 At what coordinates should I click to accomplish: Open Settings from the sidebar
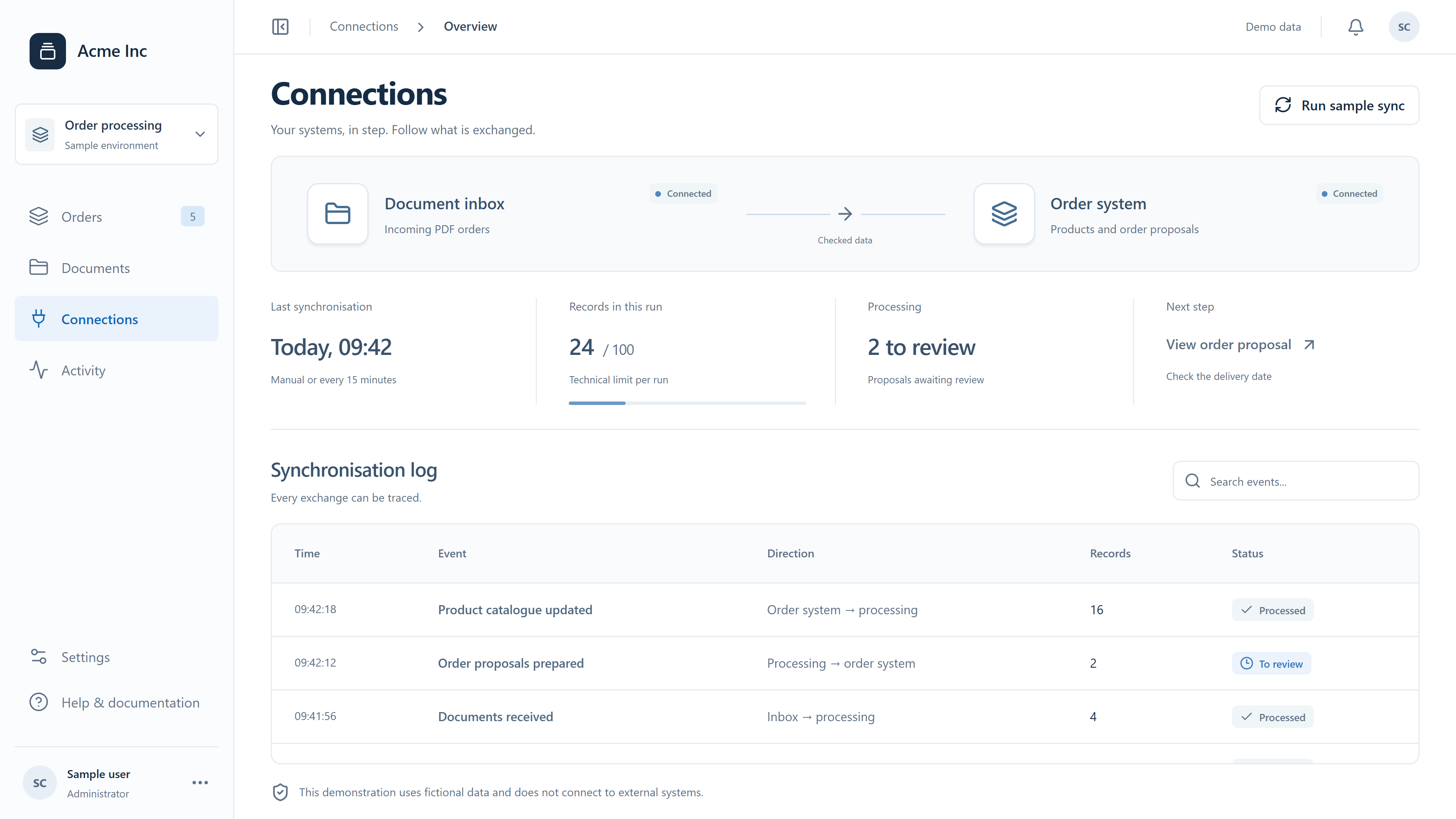pyautogui.click(x=116, y=657)
